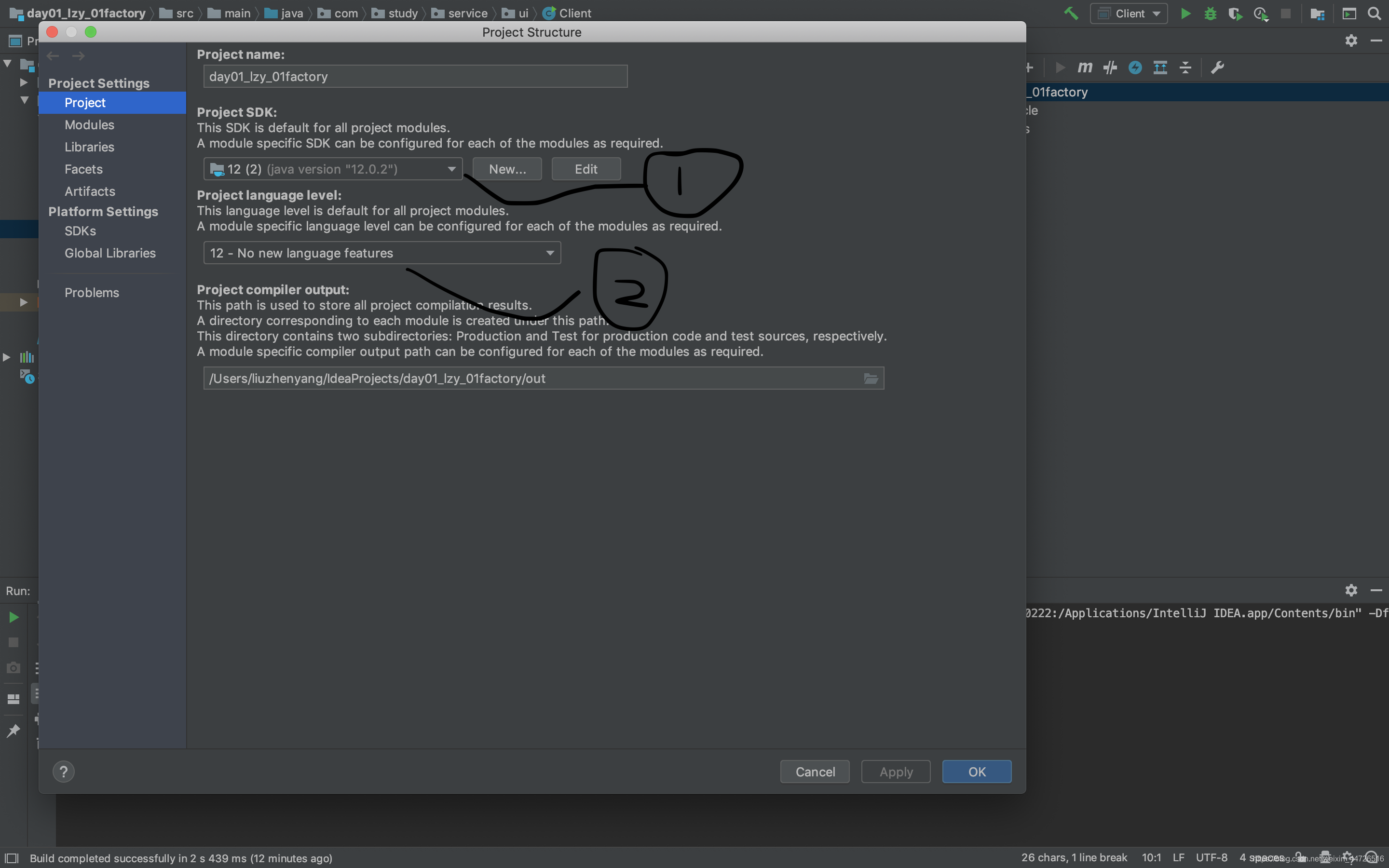Image resolution: width=1389 pixels, height=868 pixels.
Task: Click the dialog back navigation arrow
Action: point(53,55)
